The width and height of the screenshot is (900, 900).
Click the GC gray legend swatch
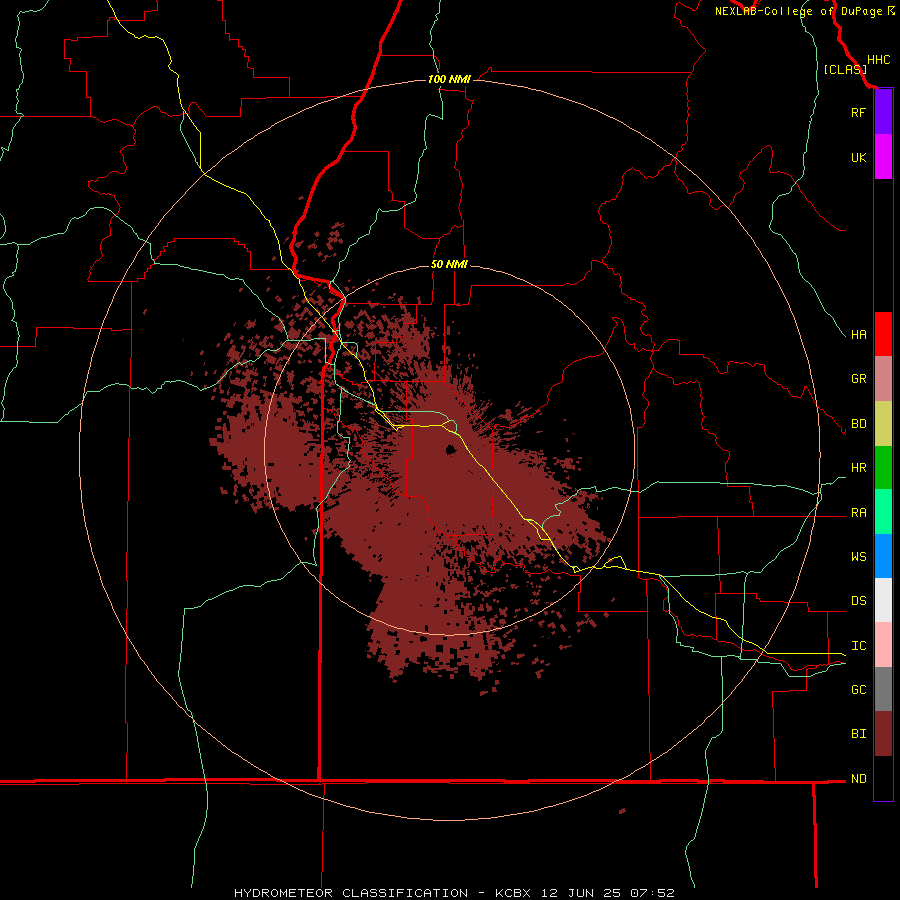[883, 689]
